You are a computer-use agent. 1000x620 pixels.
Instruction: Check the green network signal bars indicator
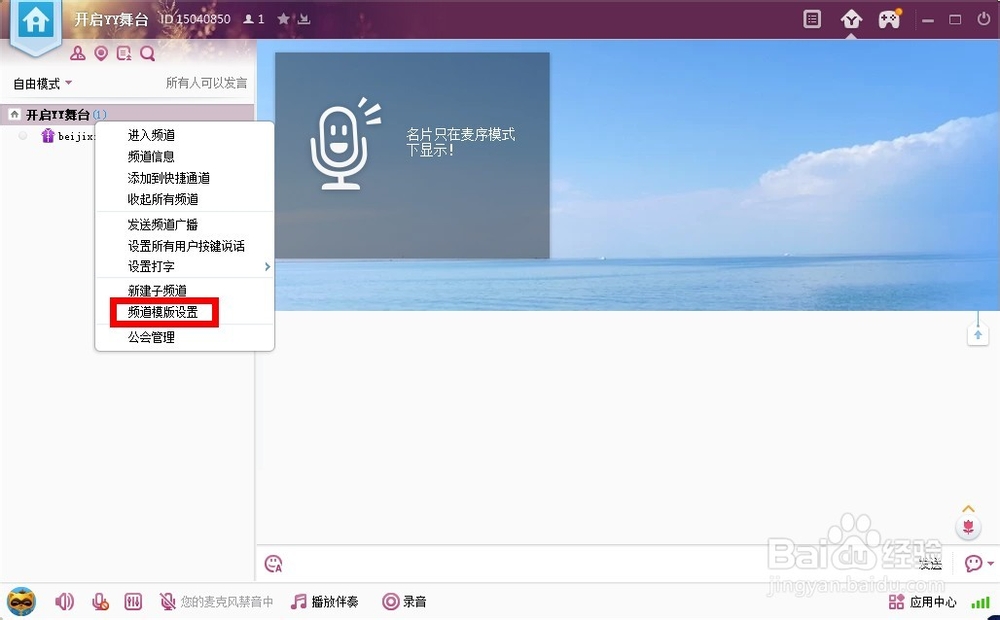[980, 602]
